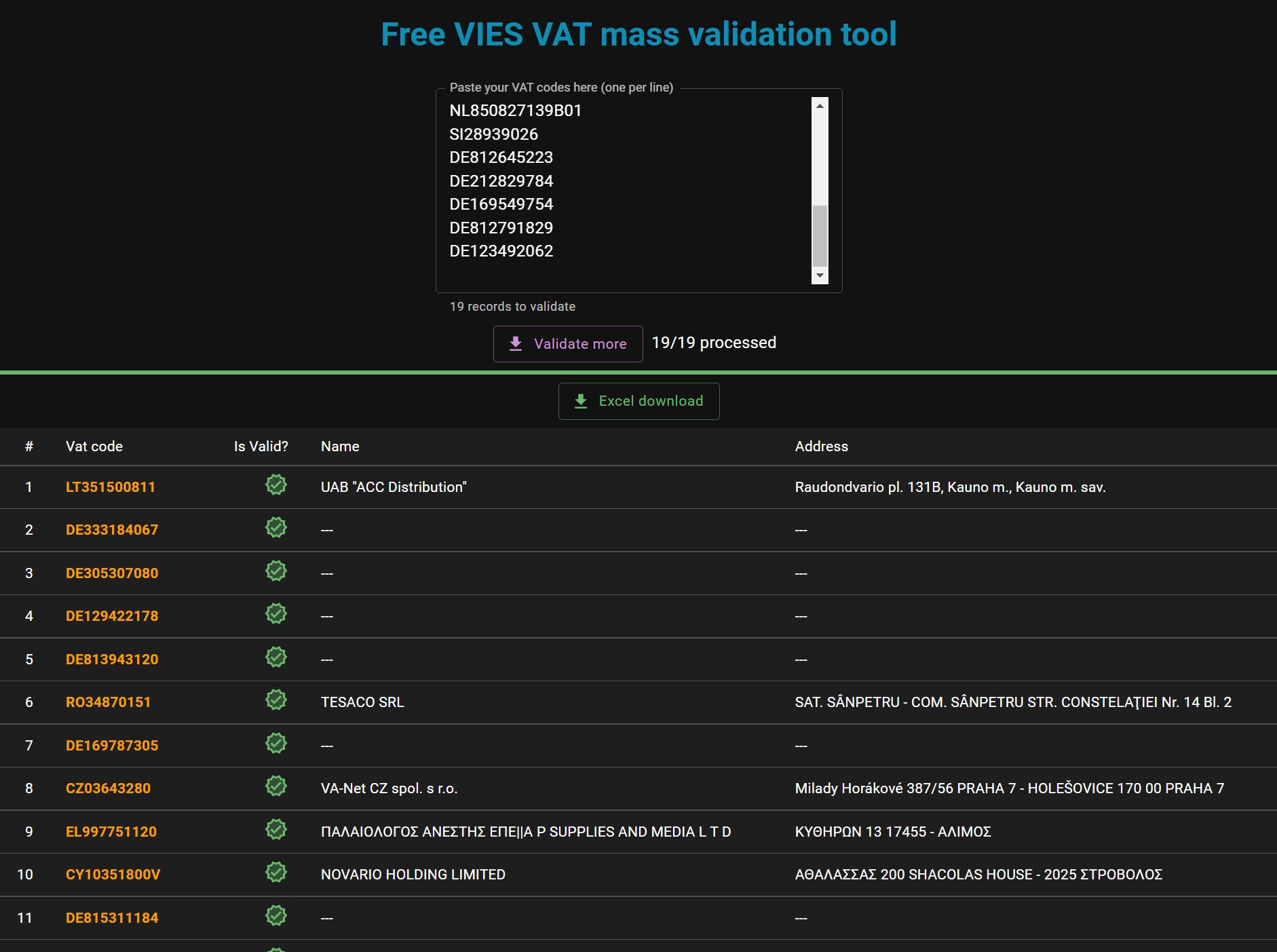
Task: Click the verified icon for DE169787305
Action: tap(275, 744)
